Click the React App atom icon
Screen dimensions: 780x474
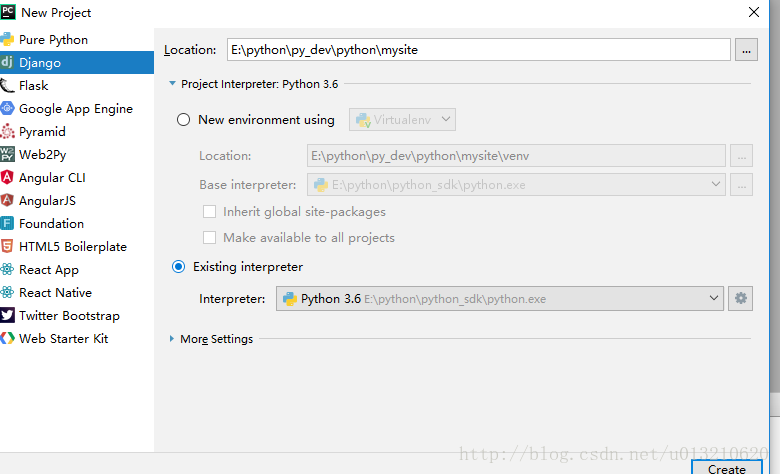click(x=7, y=269)
